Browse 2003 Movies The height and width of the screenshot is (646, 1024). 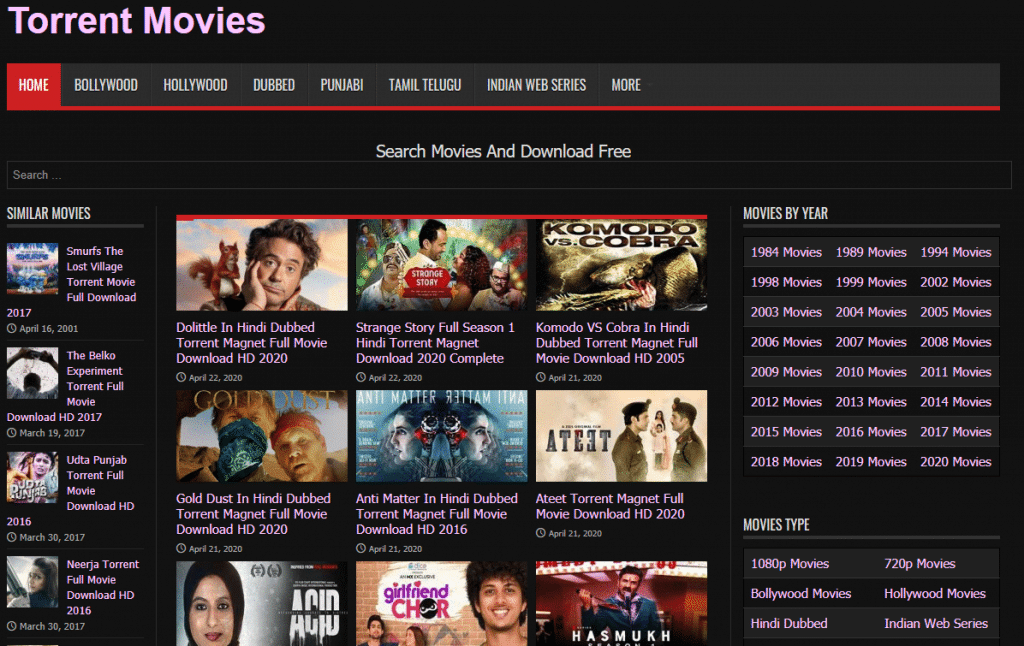786,312
